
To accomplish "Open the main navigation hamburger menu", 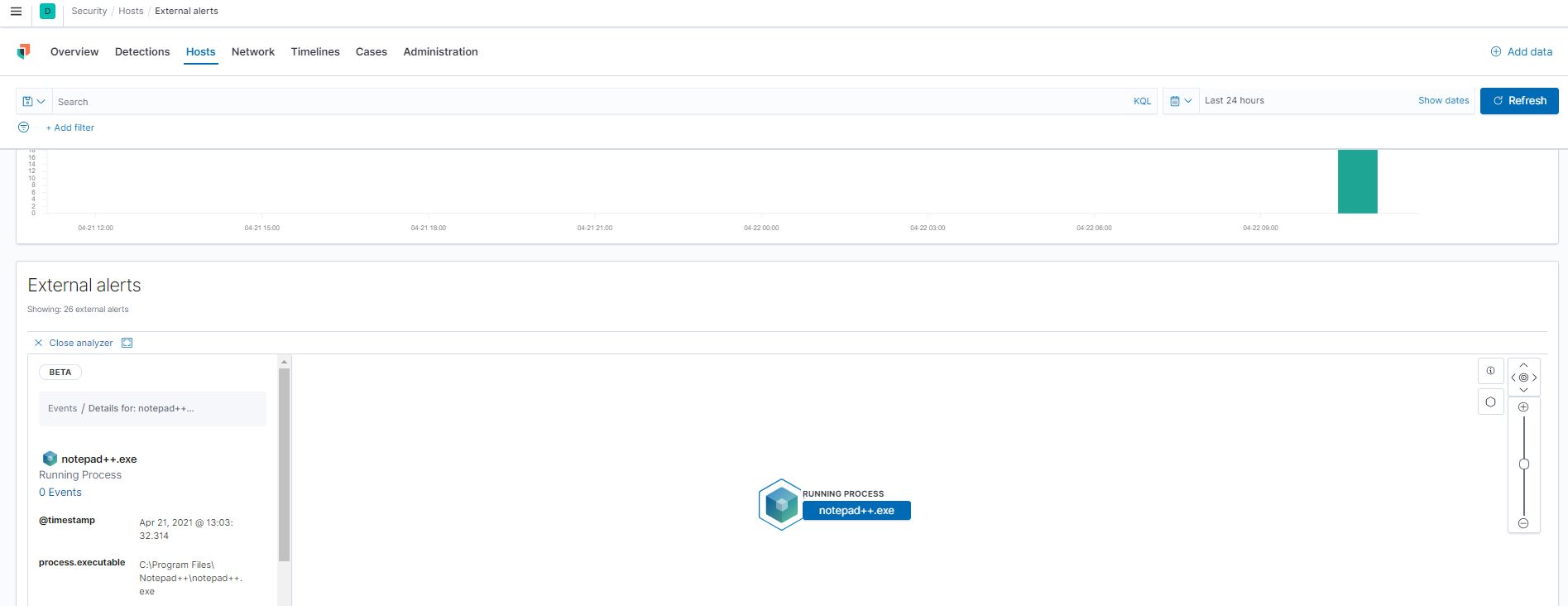I will tap(16, 12).
